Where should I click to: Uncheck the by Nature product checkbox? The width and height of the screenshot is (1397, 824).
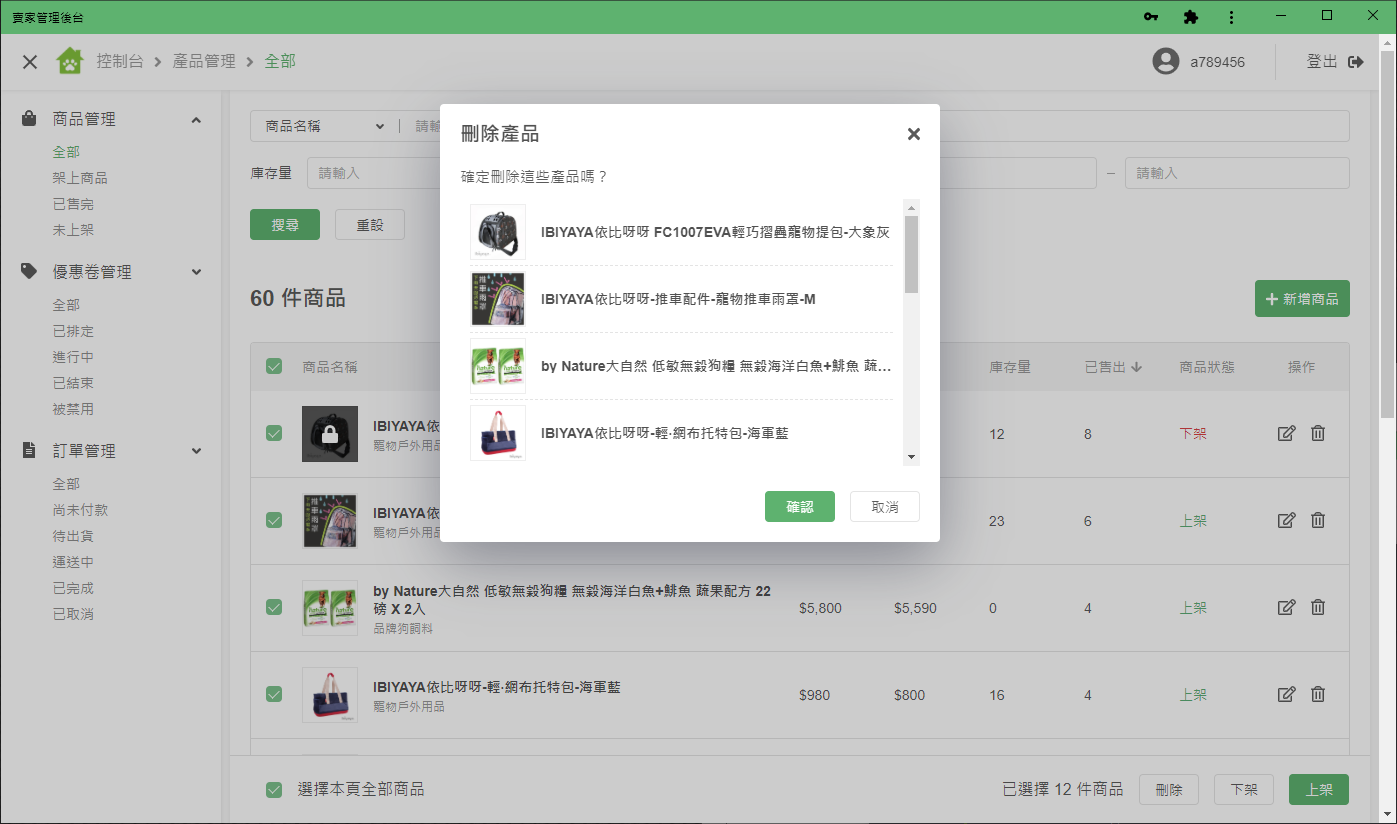pos(274,607)
